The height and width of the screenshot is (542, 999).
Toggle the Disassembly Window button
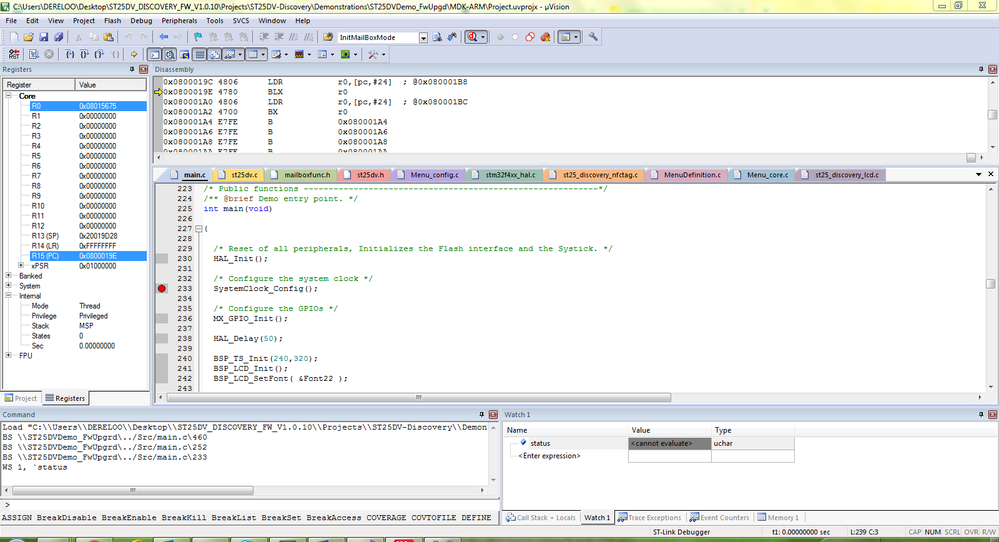(x=169, y=55)
